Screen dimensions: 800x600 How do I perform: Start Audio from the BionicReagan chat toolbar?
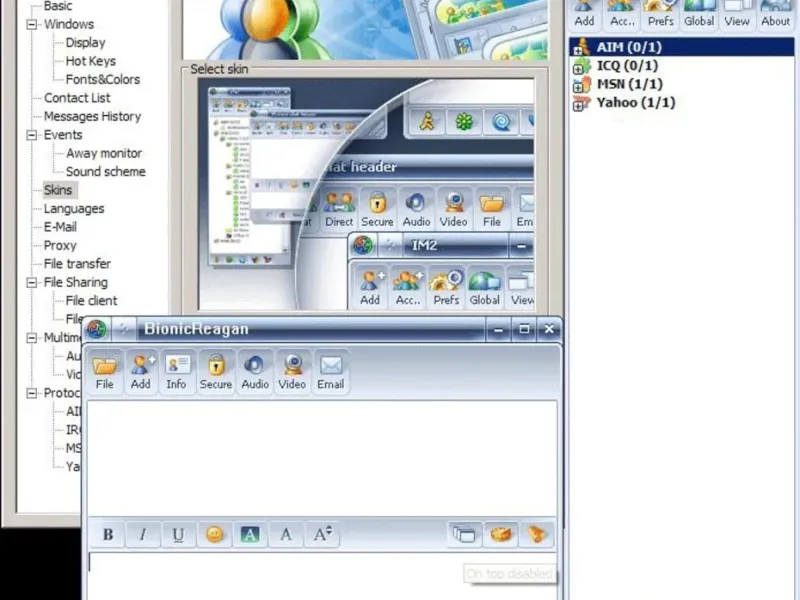pyautogui.click(x=255, y=372)
